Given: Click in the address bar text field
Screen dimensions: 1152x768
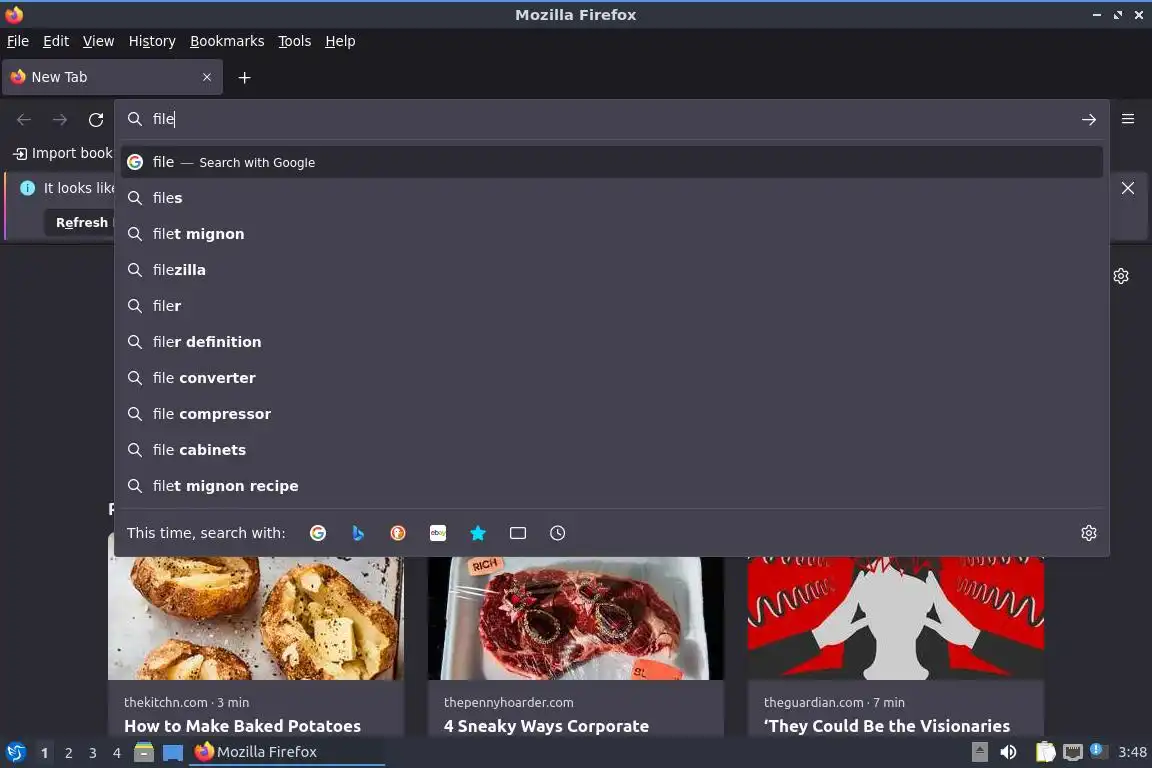Looking at the screenshot, I should tap(610, 119).
